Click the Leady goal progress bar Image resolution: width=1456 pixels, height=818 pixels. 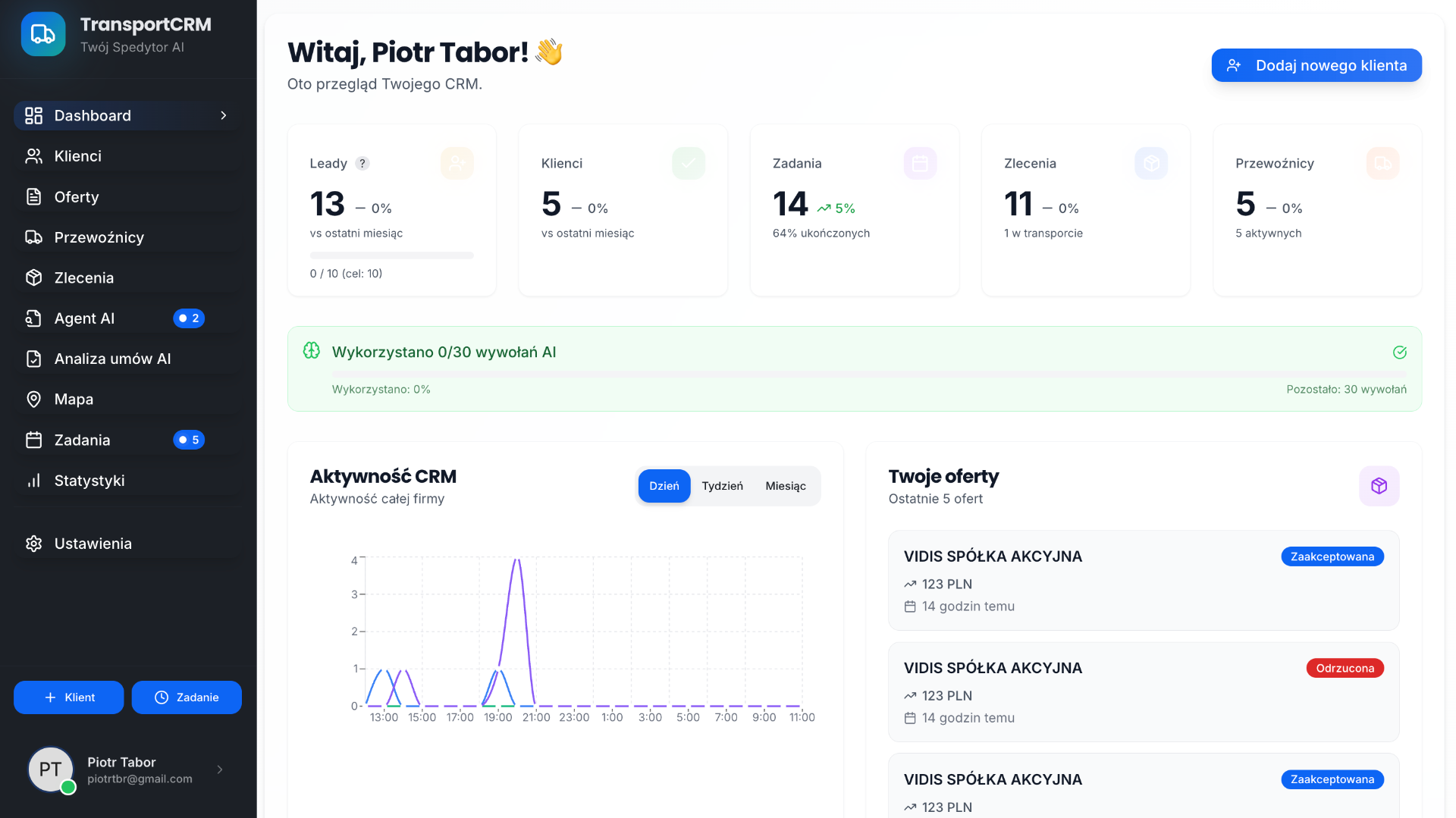click(391, 255)
